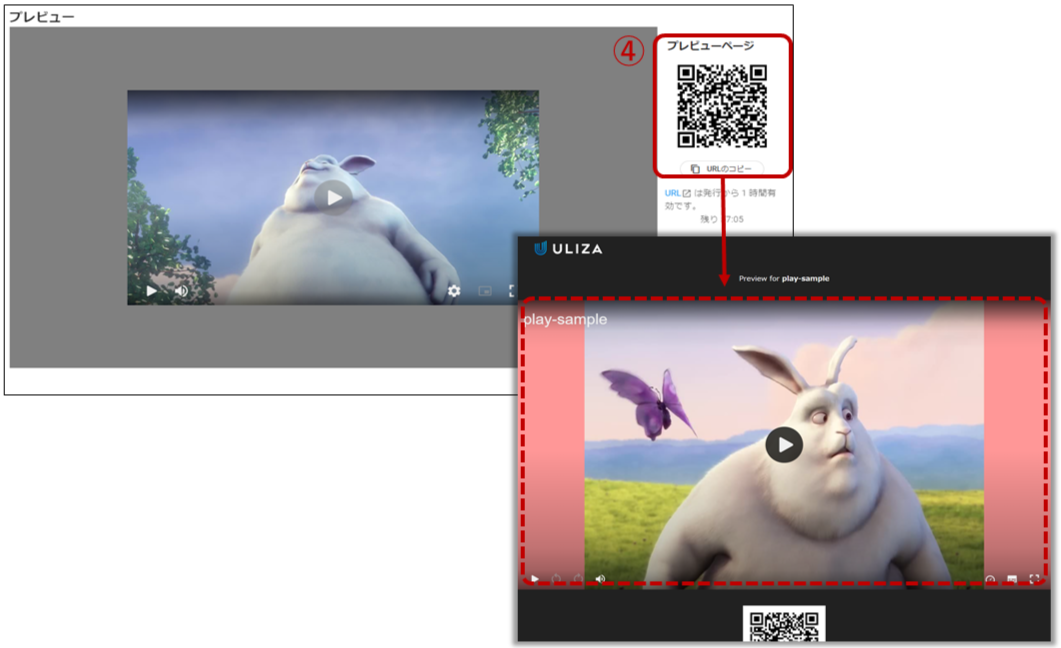Click the small play icon in the first player's control bar
This screenshot has width=1061, height=648.
click(x=152, y=291)
